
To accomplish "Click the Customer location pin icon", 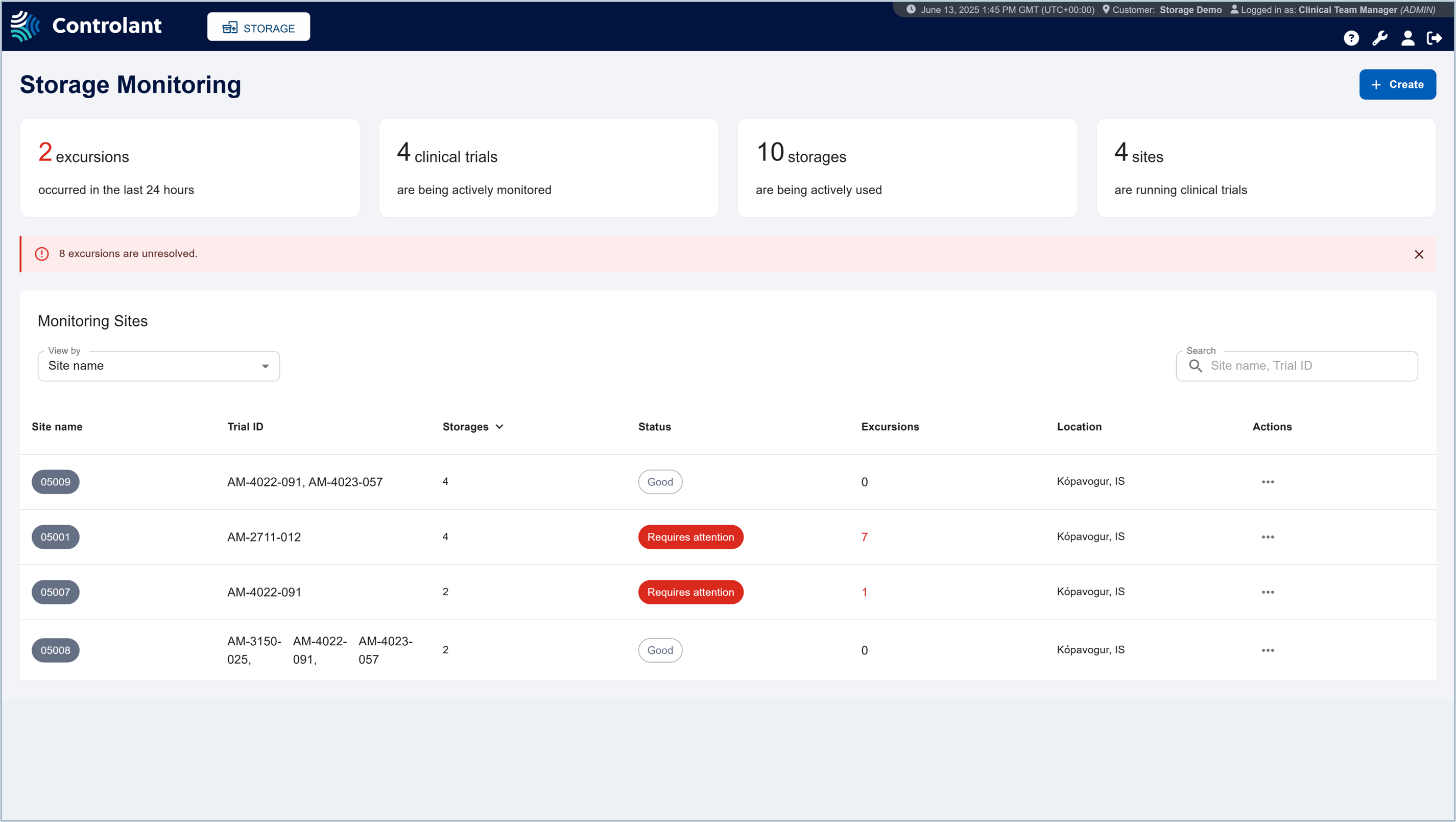I will (x=1106, y=9).
